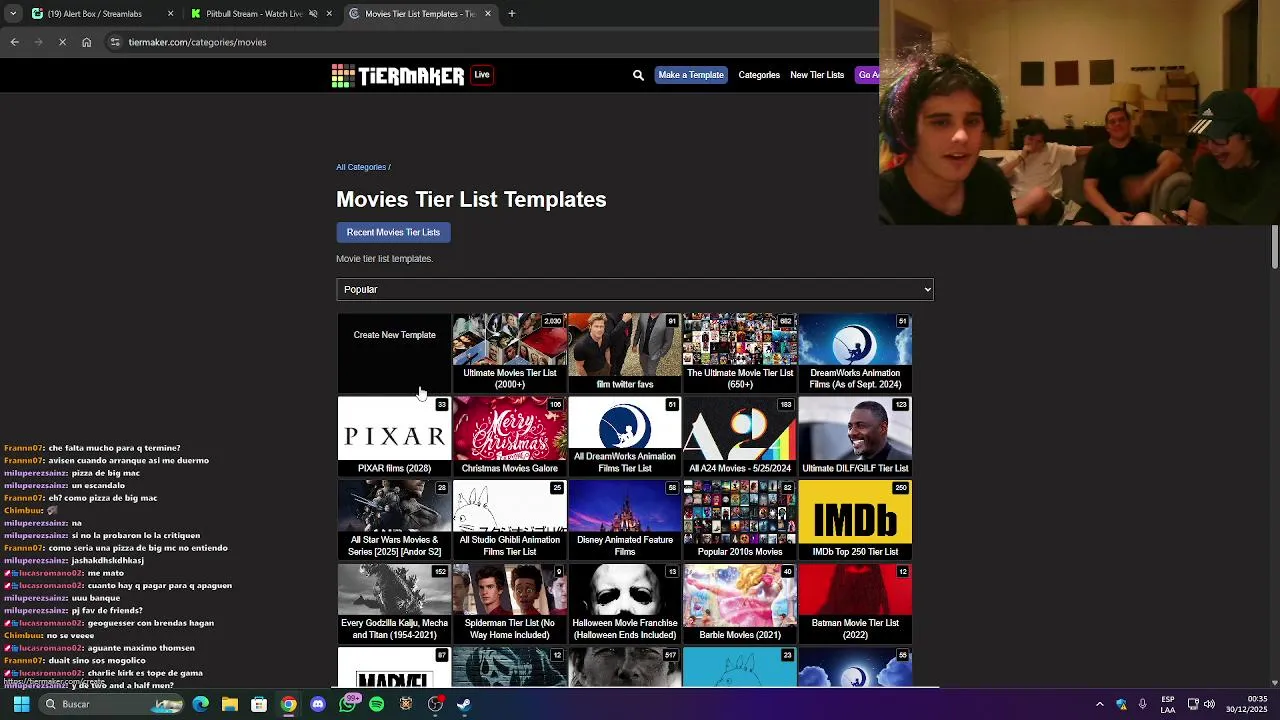Click the TierMaker logo in header
Screen dimensions: 1280x720
coord(398,75)
